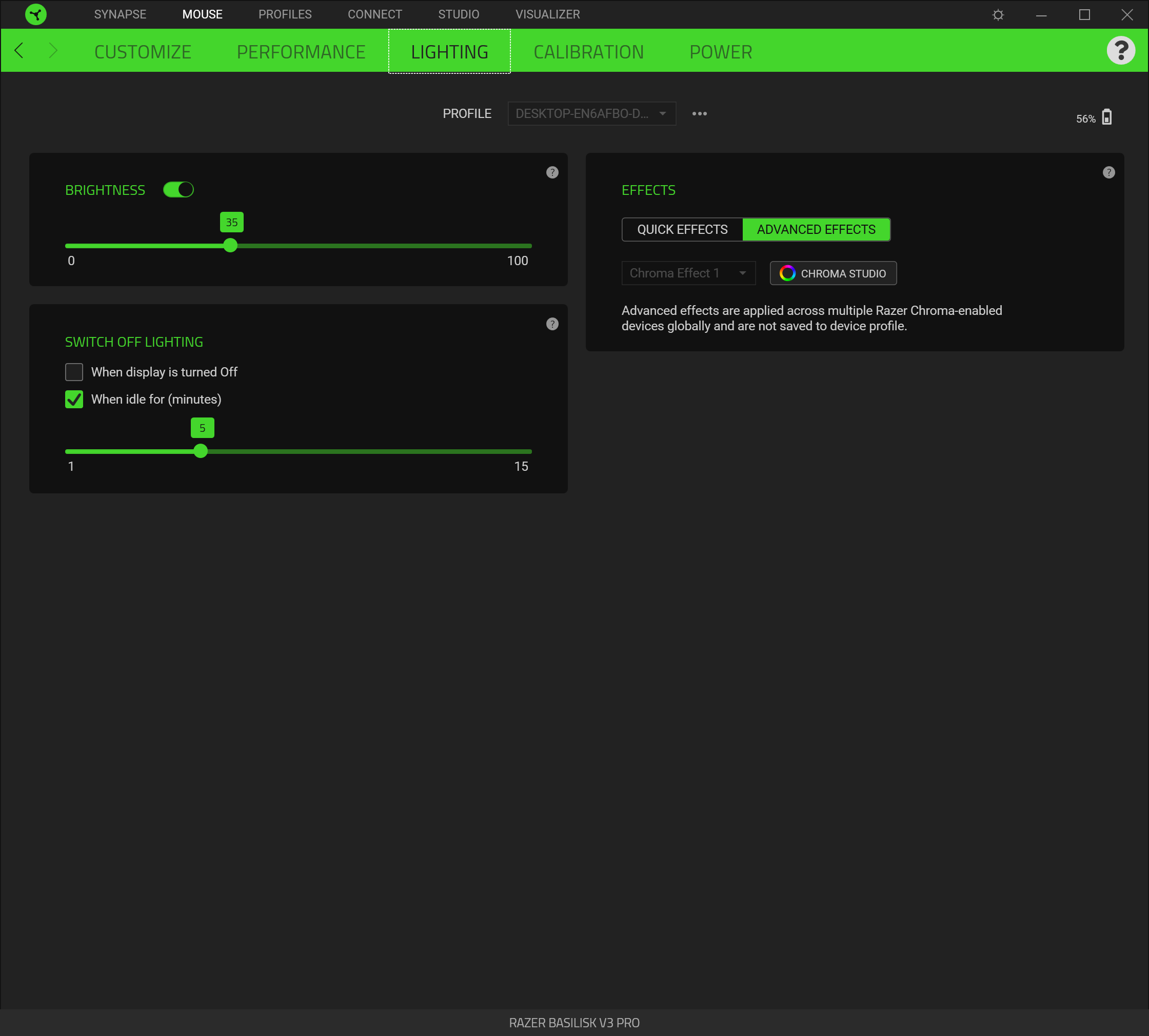The image size is (1149, 1036).
Task: Open Synapse settings via gear icon
Action: (998, 14)
